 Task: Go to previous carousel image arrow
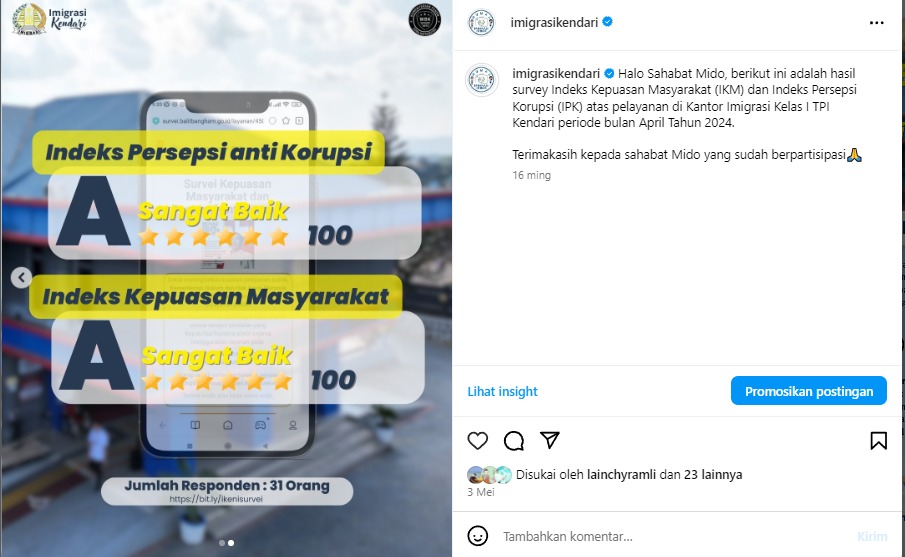[x=21, y=278]
